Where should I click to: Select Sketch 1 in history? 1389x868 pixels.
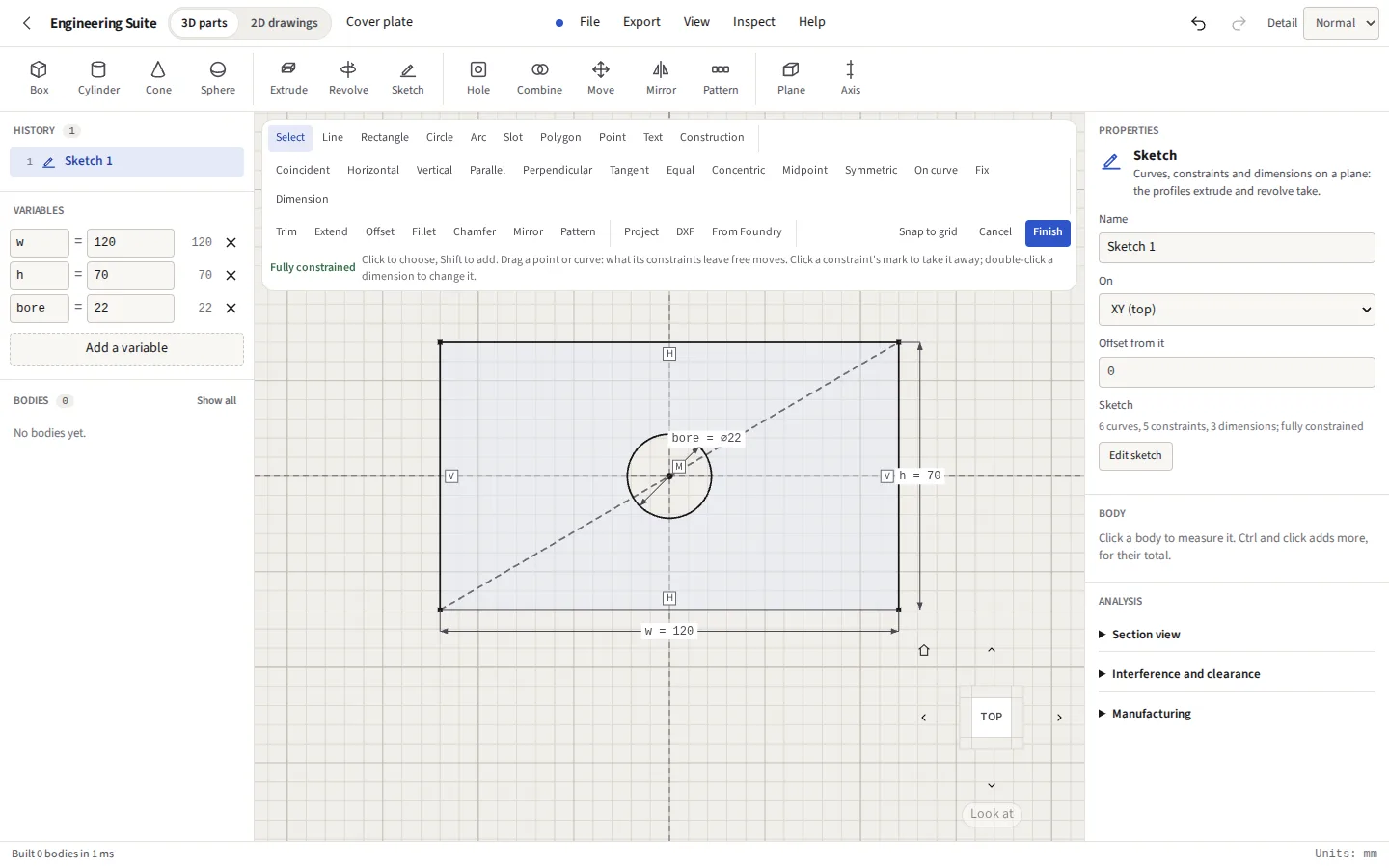[126, 162]
